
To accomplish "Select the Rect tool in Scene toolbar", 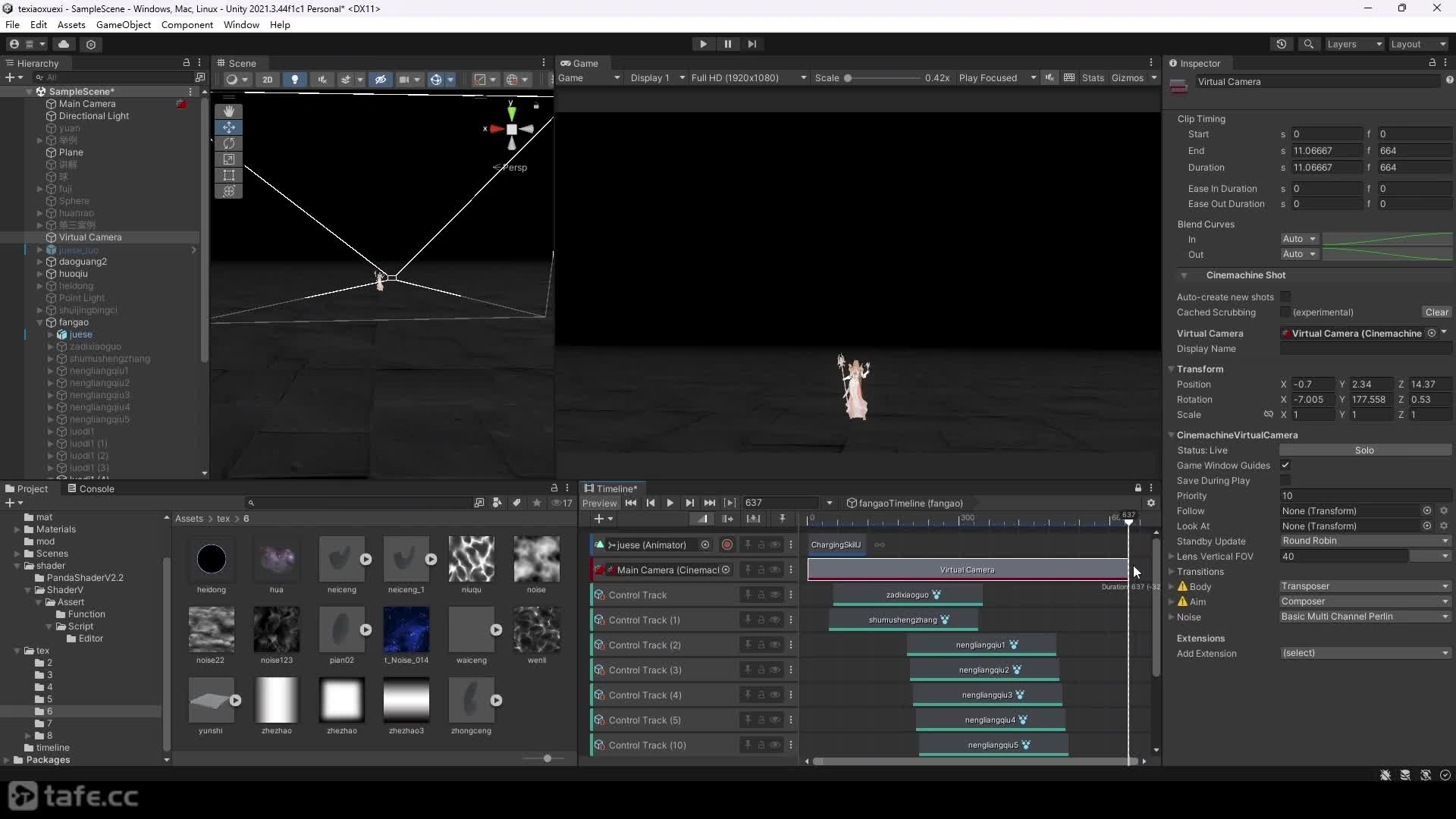I will pyautogui.click(x=228, y=175).
